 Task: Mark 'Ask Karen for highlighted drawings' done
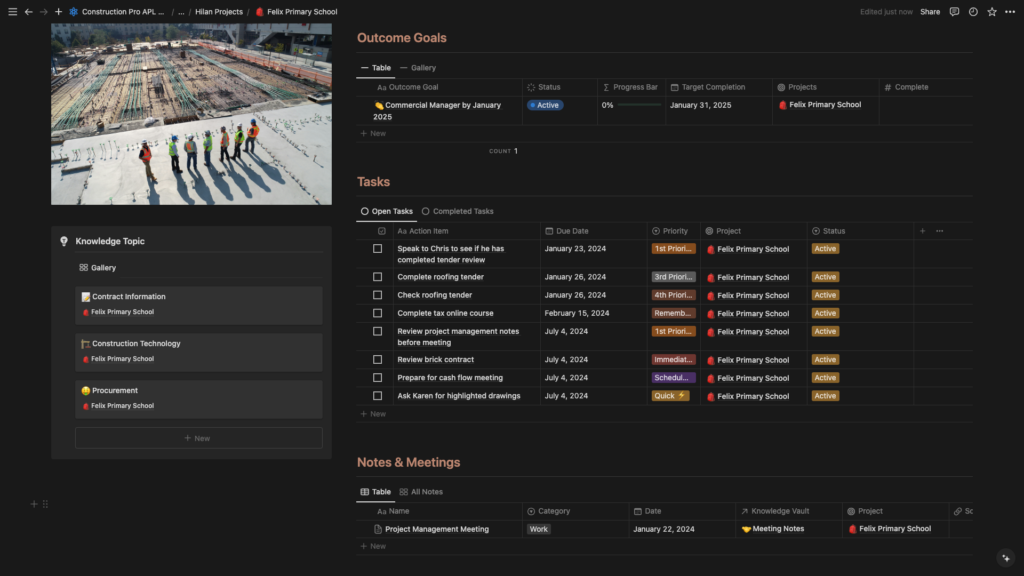tap(378, 396)
